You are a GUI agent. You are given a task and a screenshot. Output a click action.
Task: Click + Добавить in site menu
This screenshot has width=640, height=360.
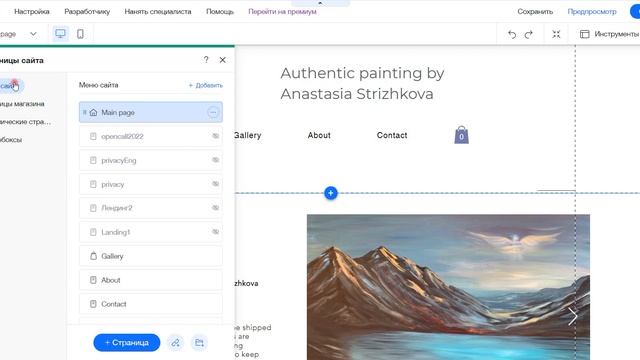tap(205, 85)
